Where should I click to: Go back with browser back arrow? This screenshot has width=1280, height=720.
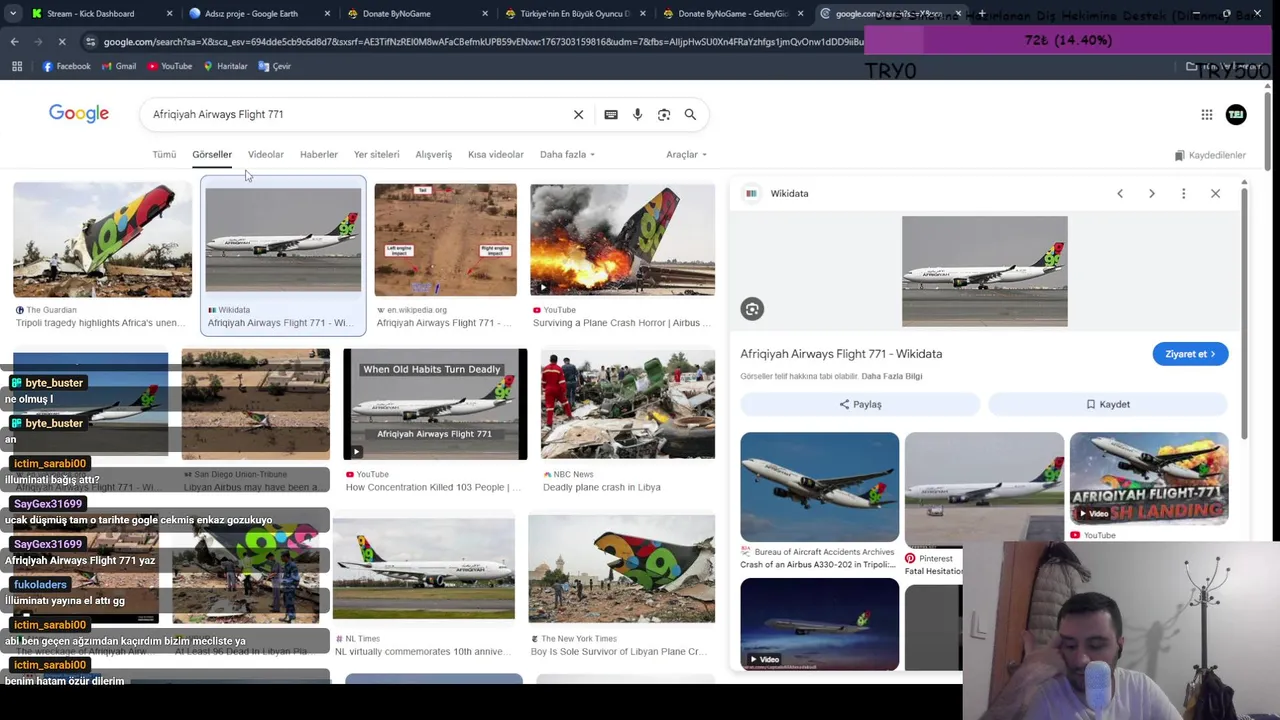tap(14, 41)
